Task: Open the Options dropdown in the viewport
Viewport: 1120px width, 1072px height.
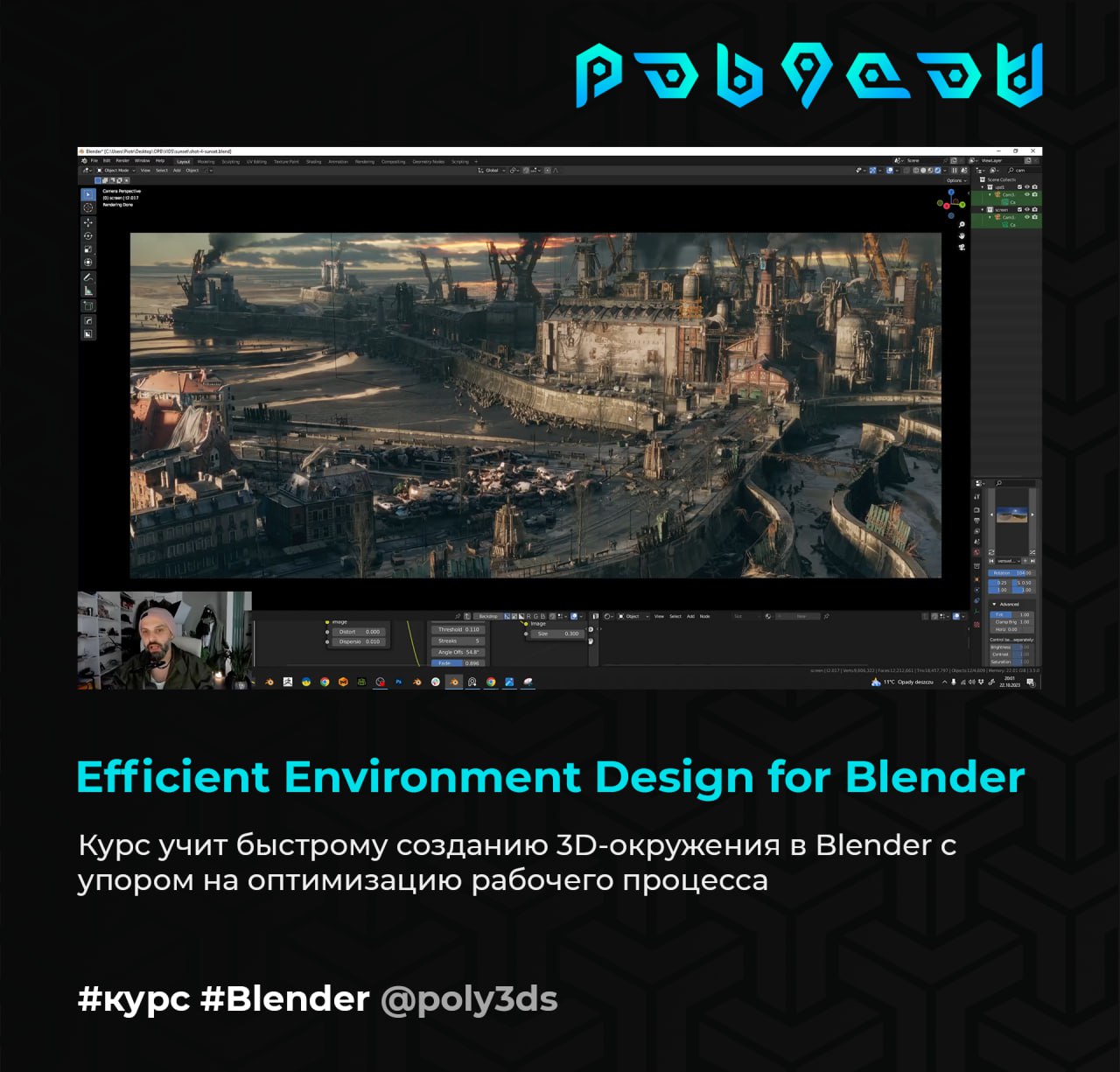Action: click(956, 180)
